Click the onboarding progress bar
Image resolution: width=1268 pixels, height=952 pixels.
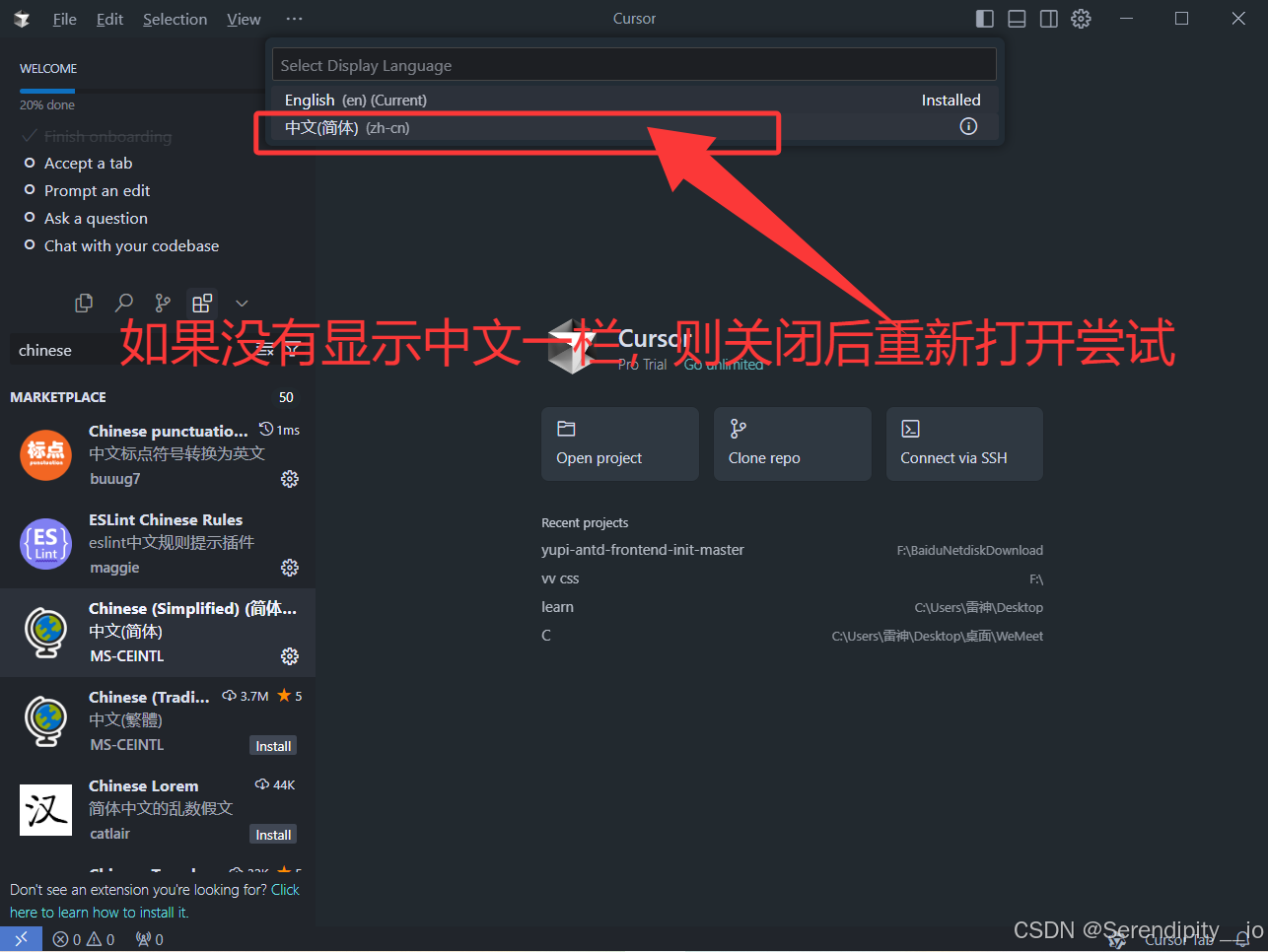pos(140,91)
